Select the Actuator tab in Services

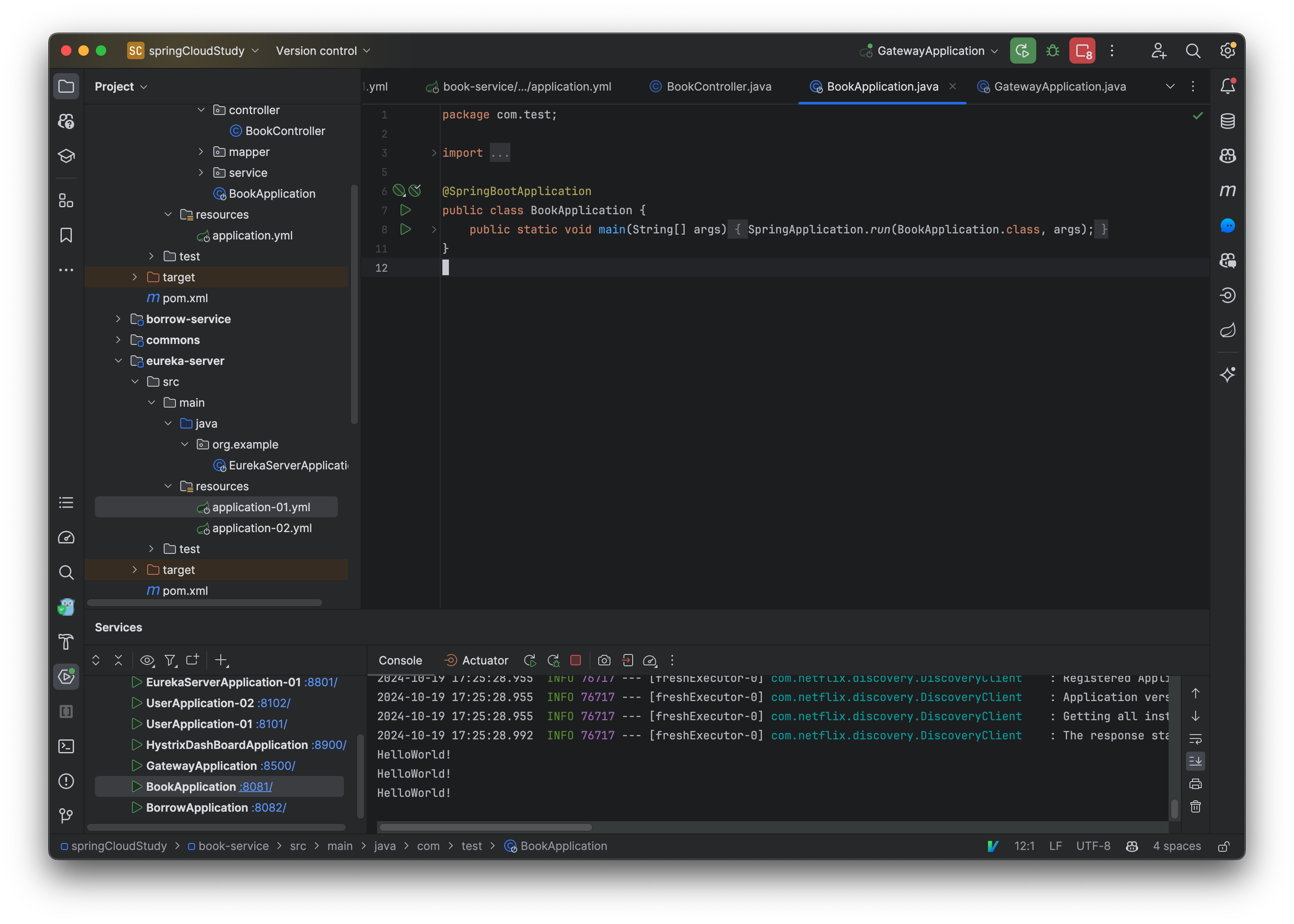476,660
